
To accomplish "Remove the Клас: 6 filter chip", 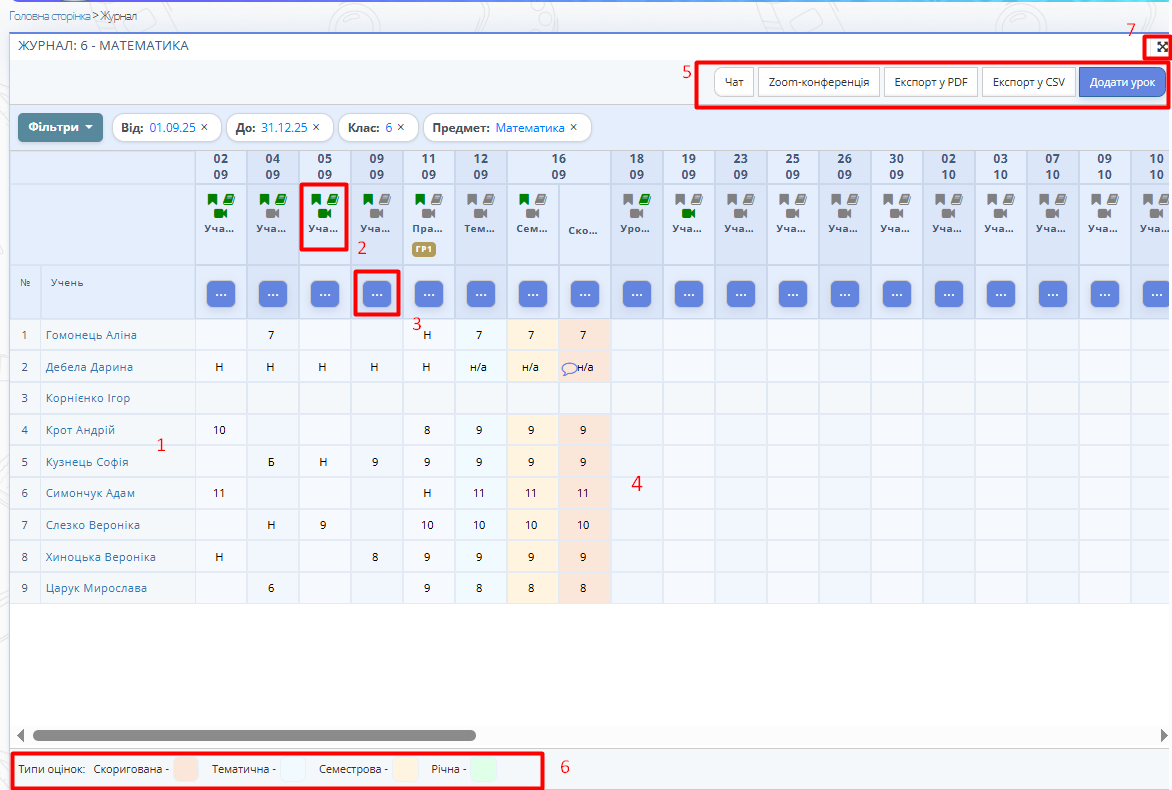I will click(x=402, y=128).
